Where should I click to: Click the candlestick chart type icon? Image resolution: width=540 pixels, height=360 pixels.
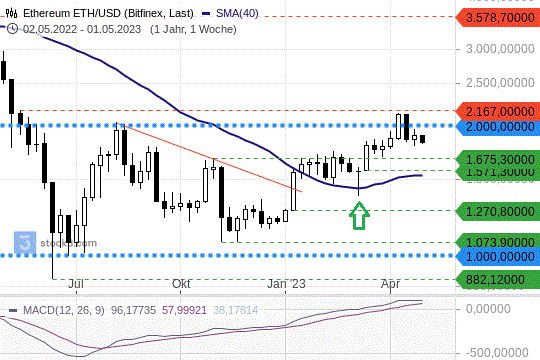[11, 13]
